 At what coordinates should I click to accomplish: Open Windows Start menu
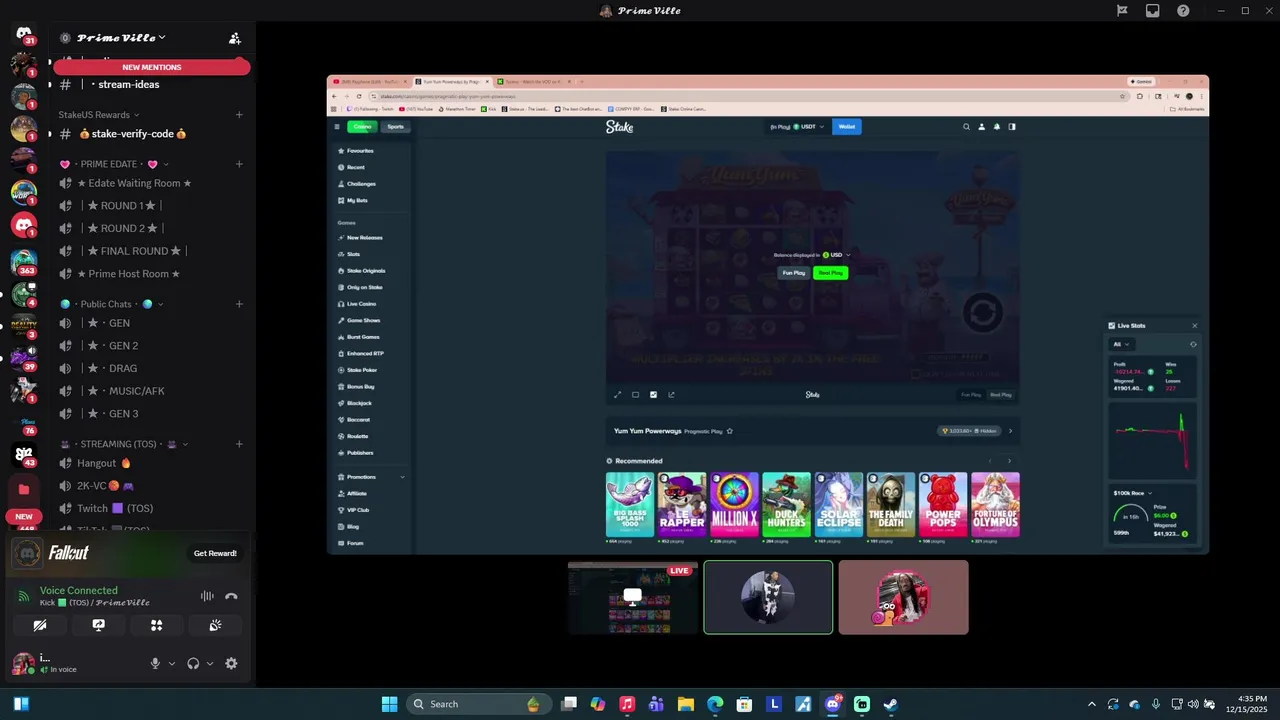pos(390,704)
